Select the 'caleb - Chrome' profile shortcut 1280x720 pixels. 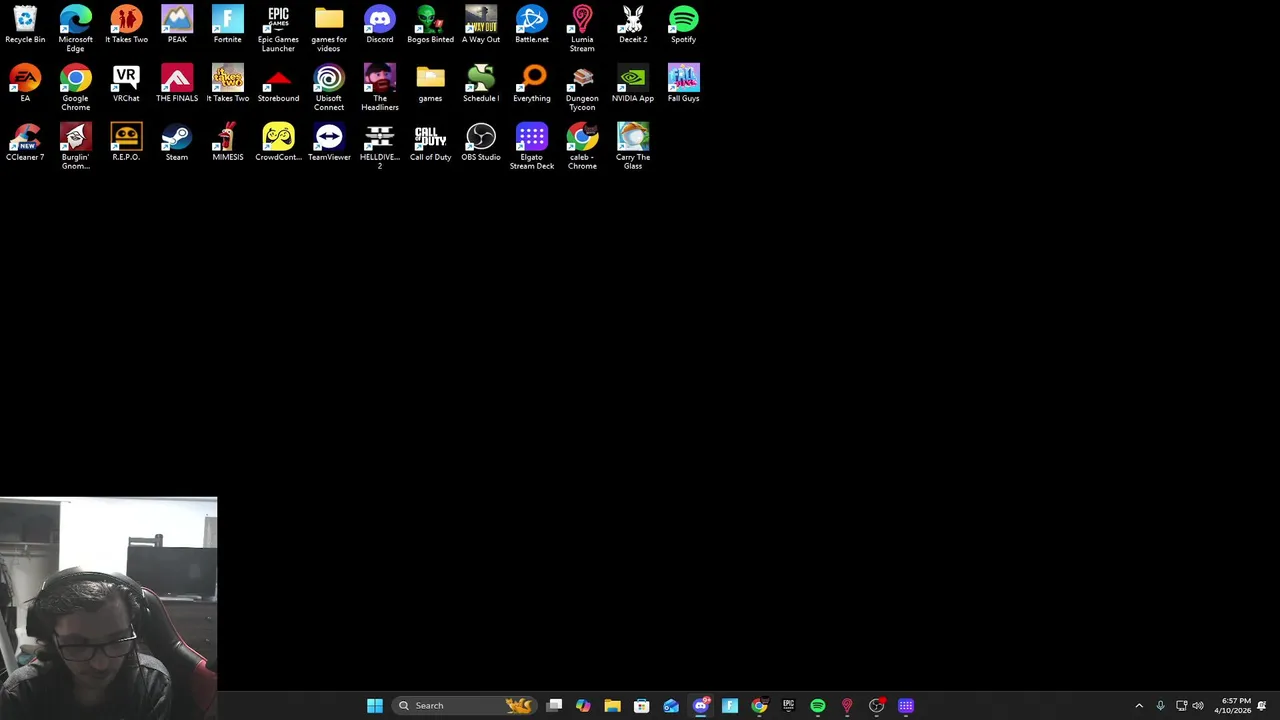582,146
